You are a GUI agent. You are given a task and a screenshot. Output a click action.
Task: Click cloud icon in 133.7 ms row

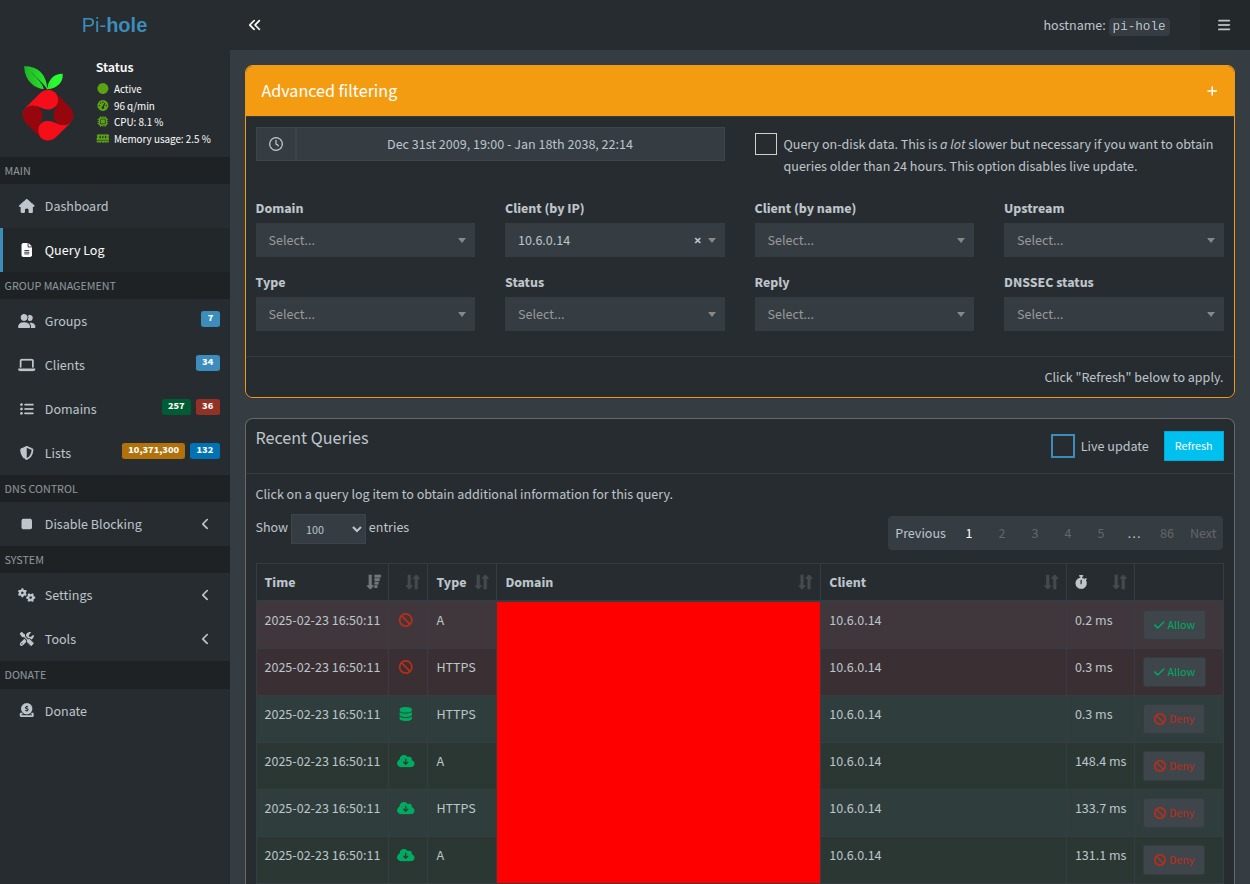405,808
